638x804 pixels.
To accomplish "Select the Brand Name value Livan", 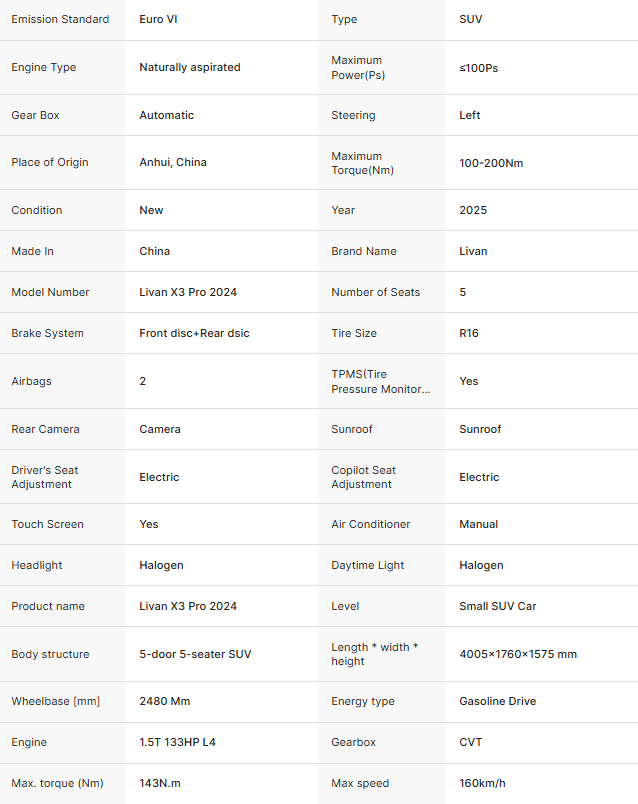I will pos(473,251).
